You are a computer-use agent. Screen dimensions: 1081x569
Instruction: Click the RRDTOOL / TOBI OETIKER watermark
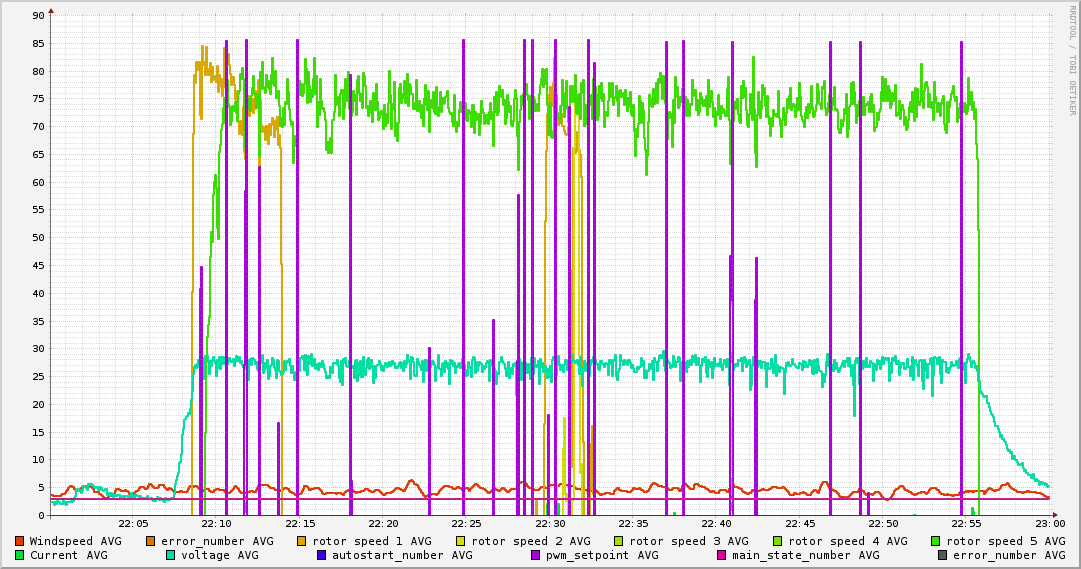click(x=1072, y=60)
